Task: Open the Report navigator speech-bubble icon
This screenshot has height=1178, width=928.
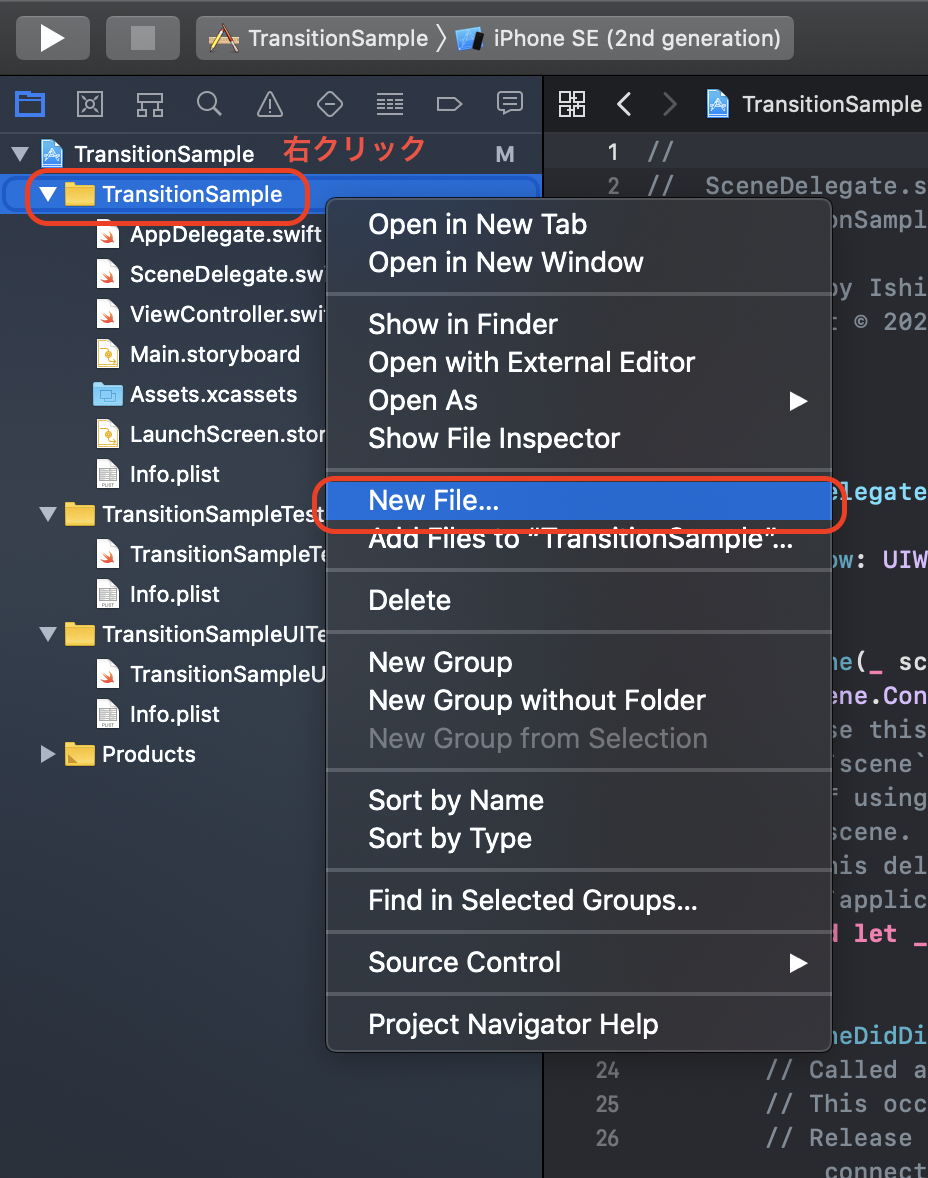Action: pos(509,102)
